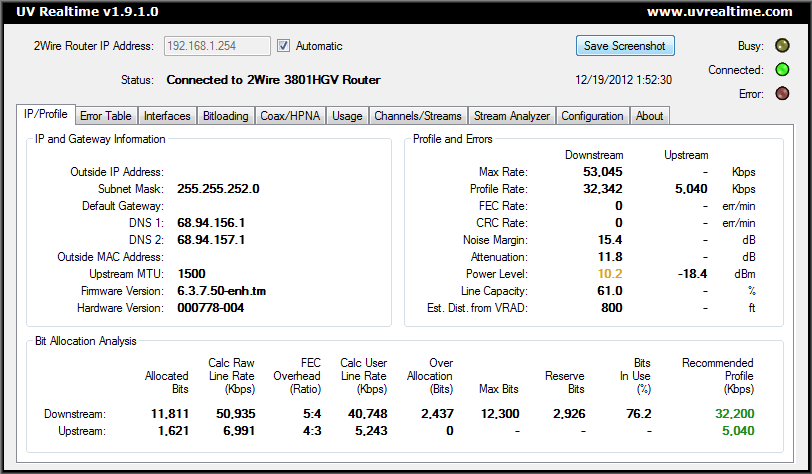Click the 2Wire Router IP Address field
Viewport: 812px width, 474px height.
[216, 46]
